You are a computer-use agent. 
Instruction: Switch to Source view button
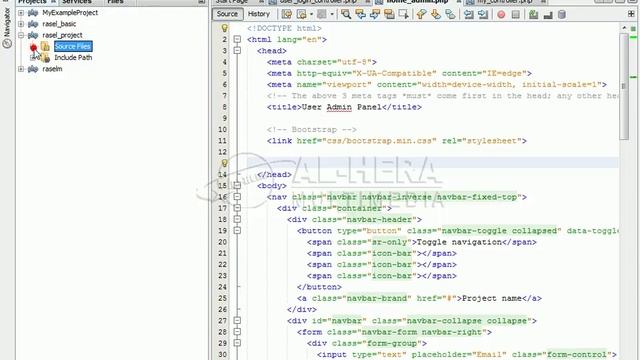pyautogui.click(x=227, y=14)
